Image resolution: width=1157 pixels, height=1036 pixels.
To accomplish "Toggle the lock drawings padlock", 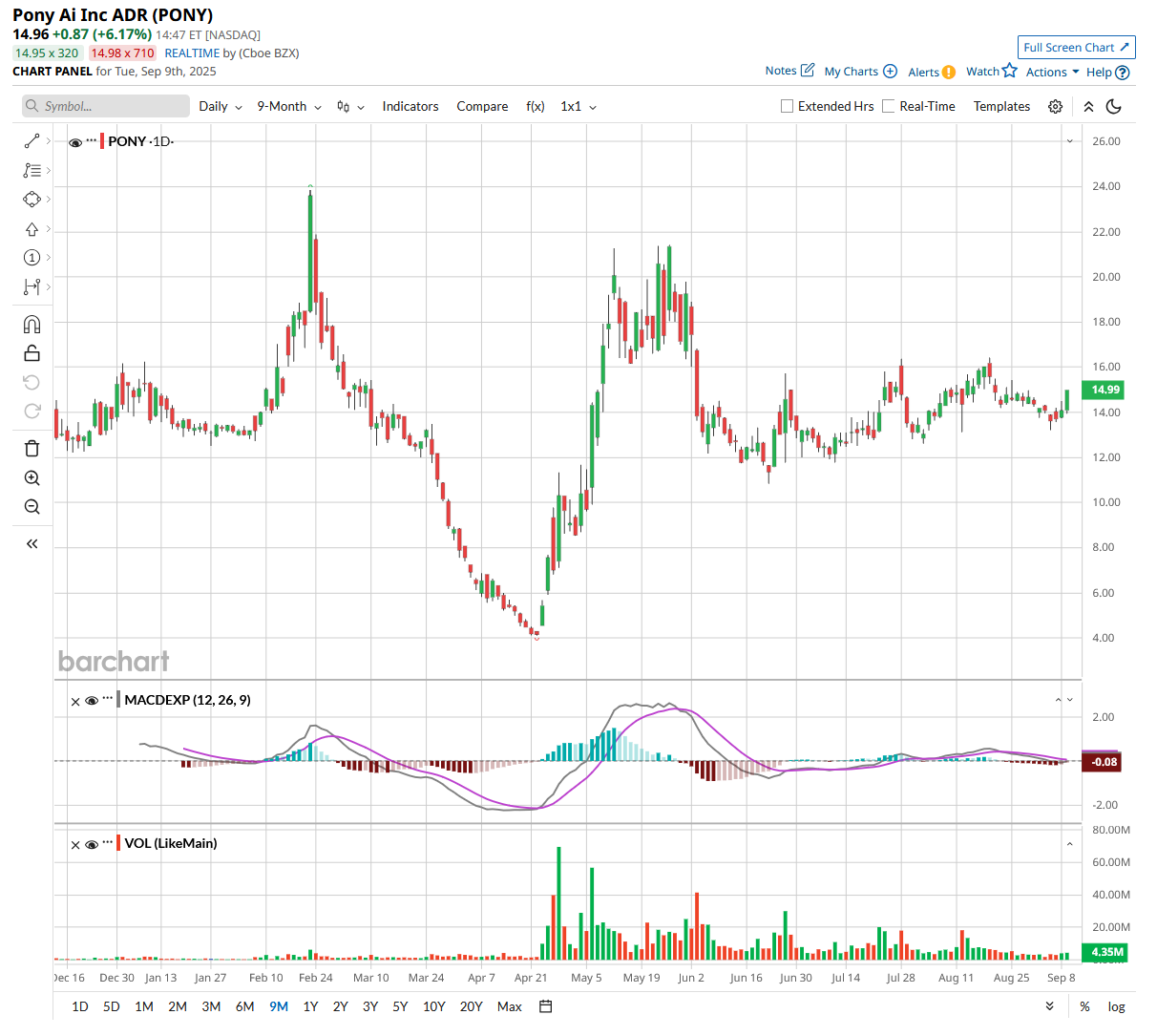I will pos(32,353).
